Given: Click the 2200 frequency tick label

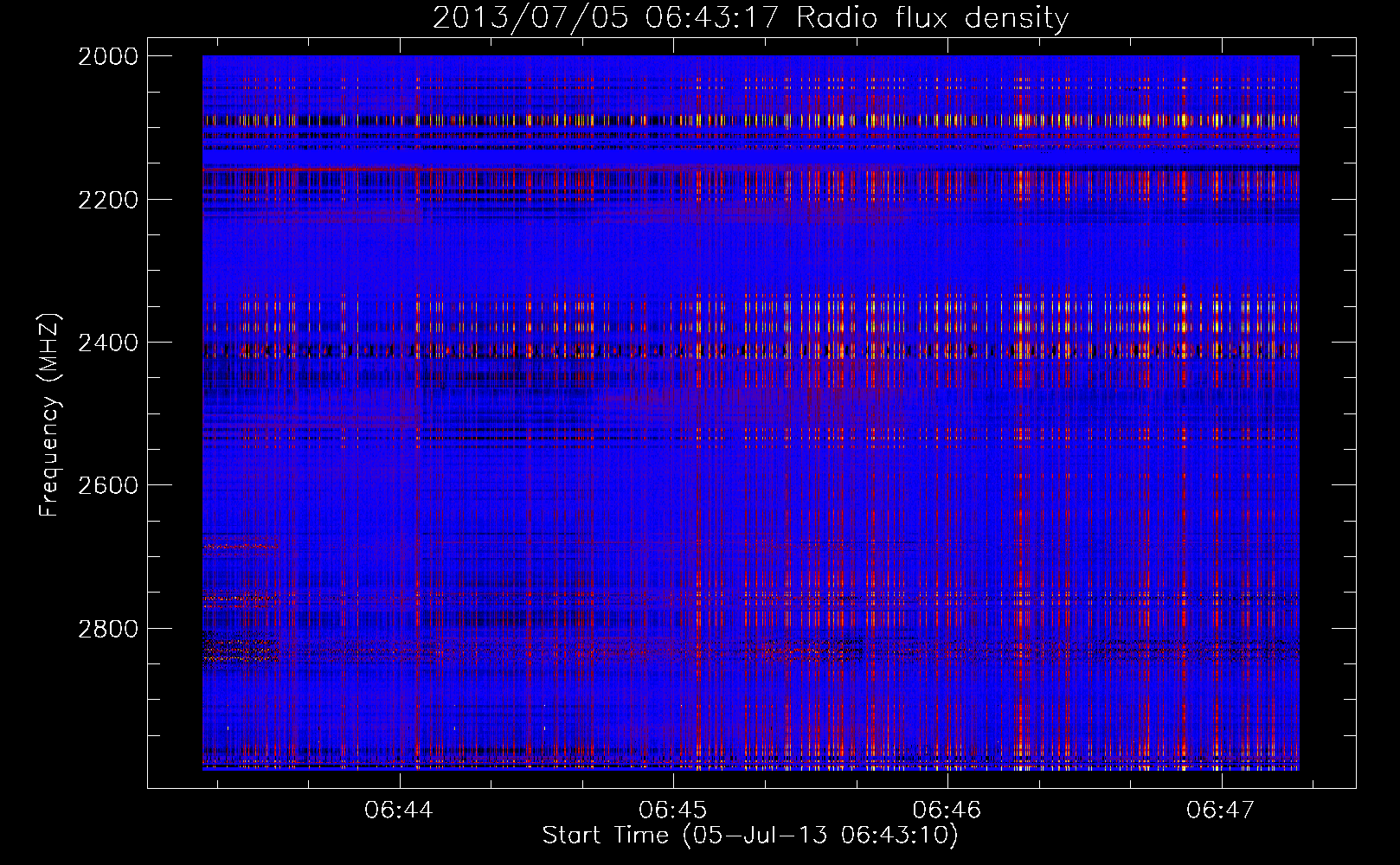Looking at the screenshot, I should tap(108, 200).
